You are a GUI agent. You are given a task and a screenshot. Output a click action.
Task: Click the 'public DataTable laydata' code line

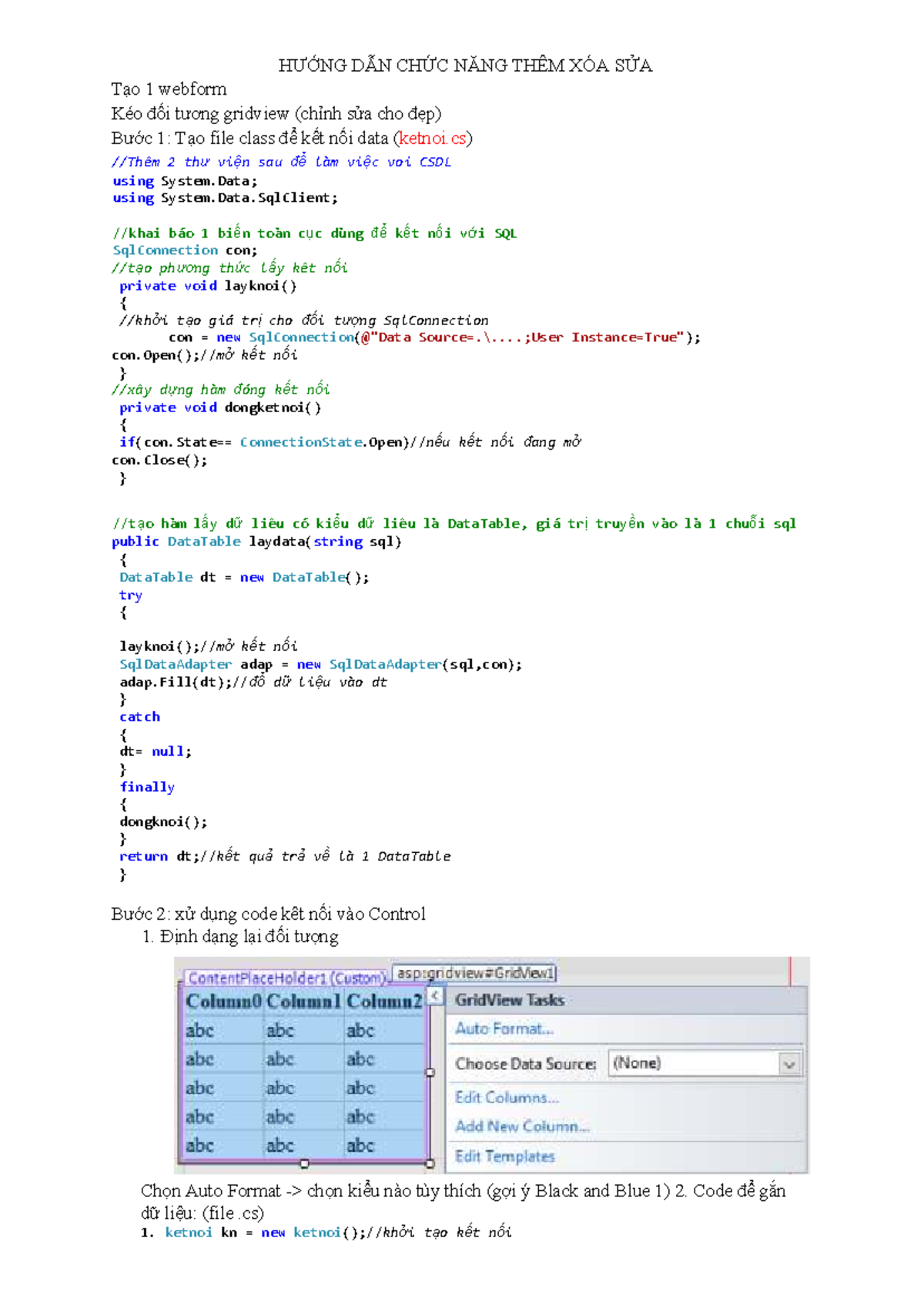[x=256, y=542]
